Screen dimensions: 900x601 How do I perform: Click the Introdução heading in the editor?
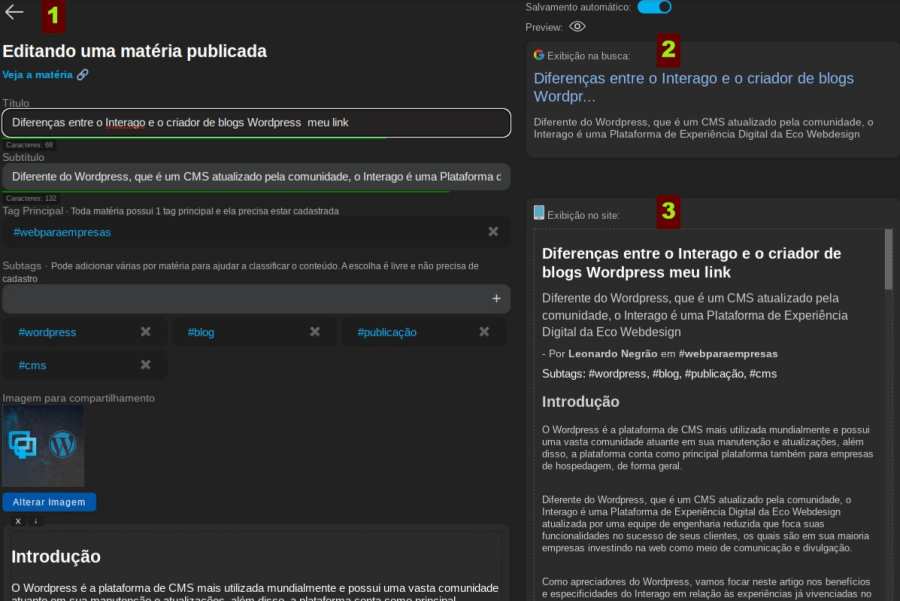56,556
